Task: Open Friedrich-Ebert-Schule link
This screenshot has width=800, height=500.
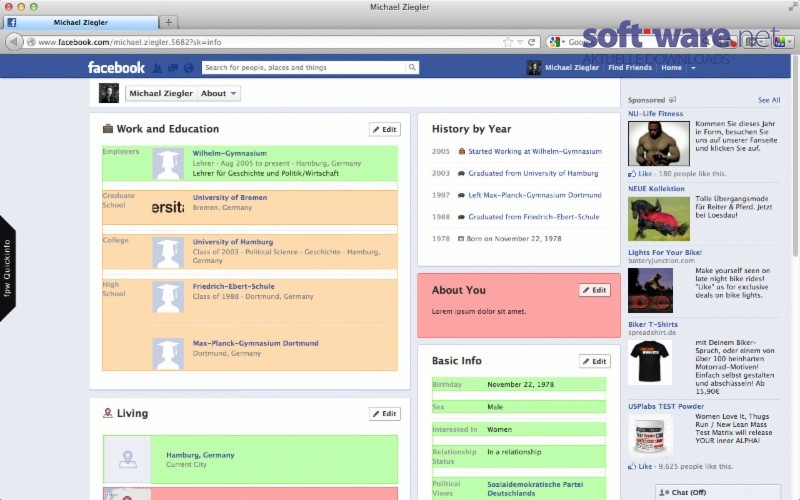Action: tap(233, 286)
